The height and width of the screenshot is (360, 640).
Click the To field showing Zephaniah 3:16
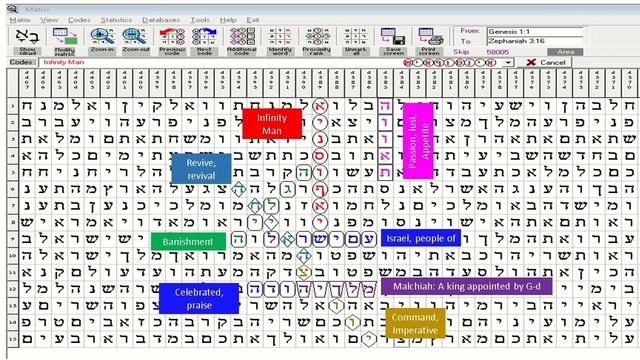click(535, 41)
